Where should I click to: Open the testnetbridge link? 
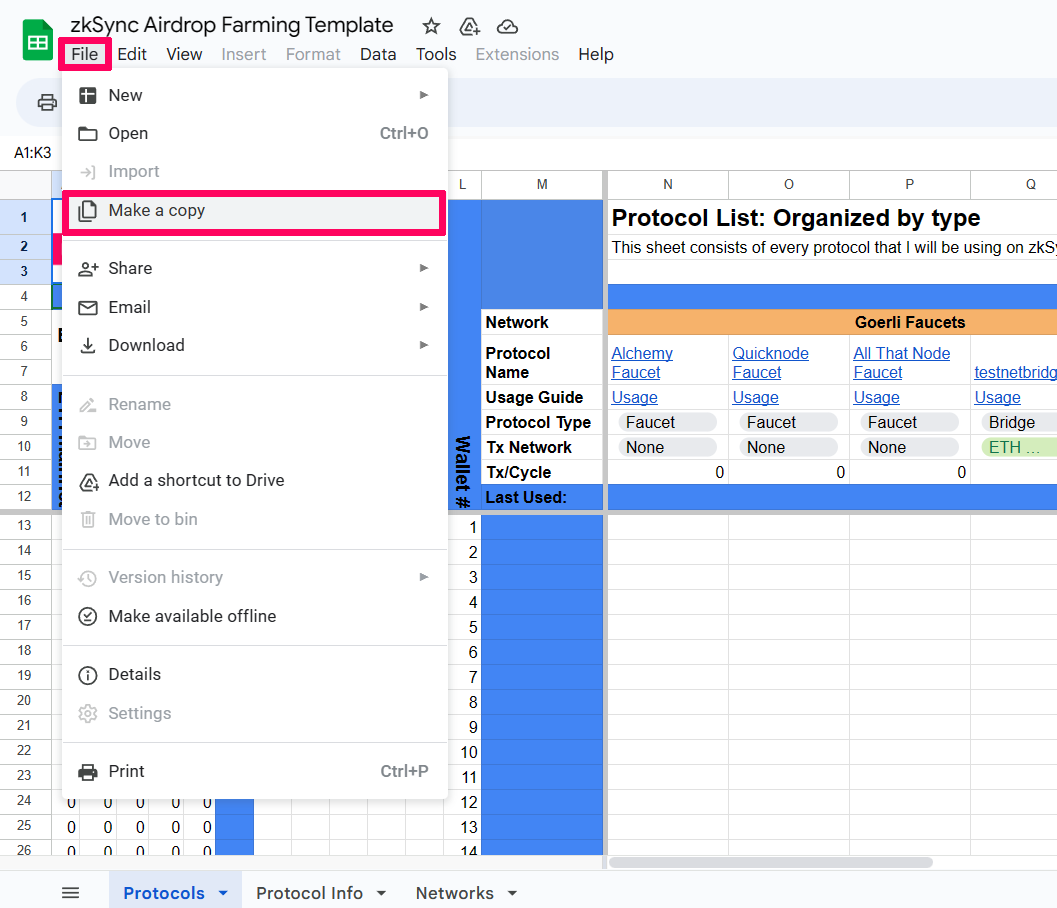1015,372
